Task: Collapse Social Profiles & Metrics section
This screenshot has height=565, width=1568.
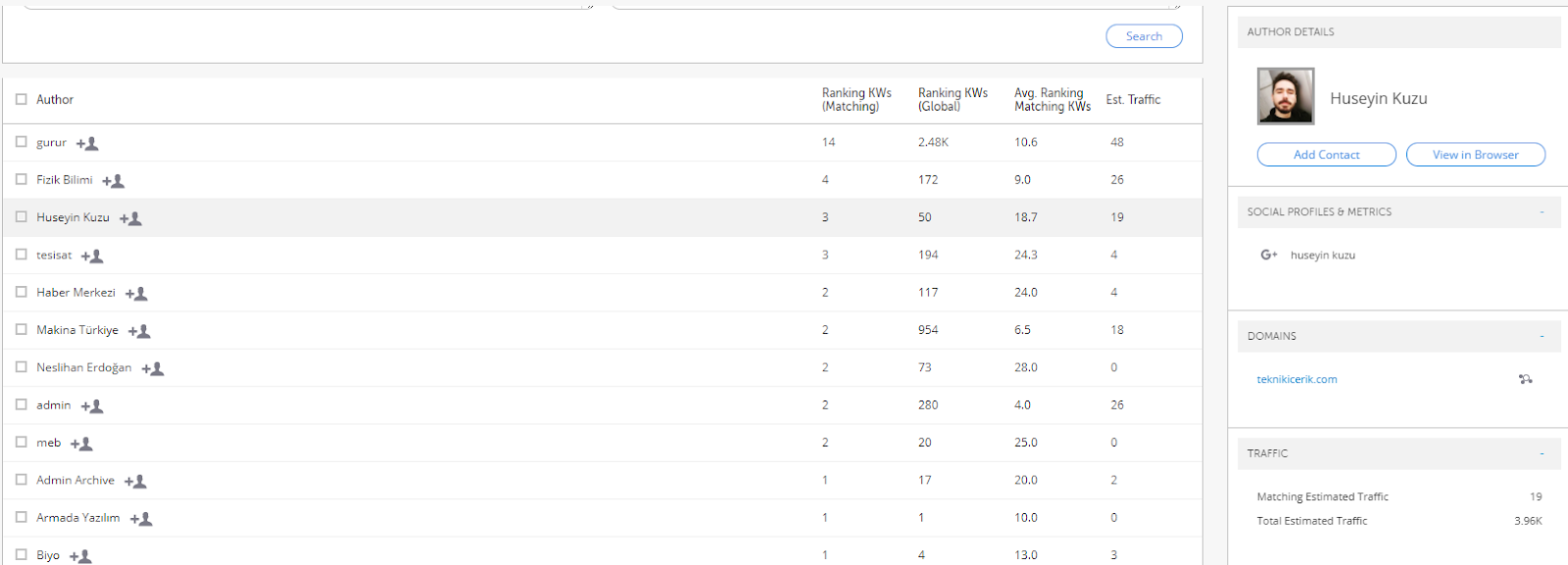Action: coord(1542,212)
